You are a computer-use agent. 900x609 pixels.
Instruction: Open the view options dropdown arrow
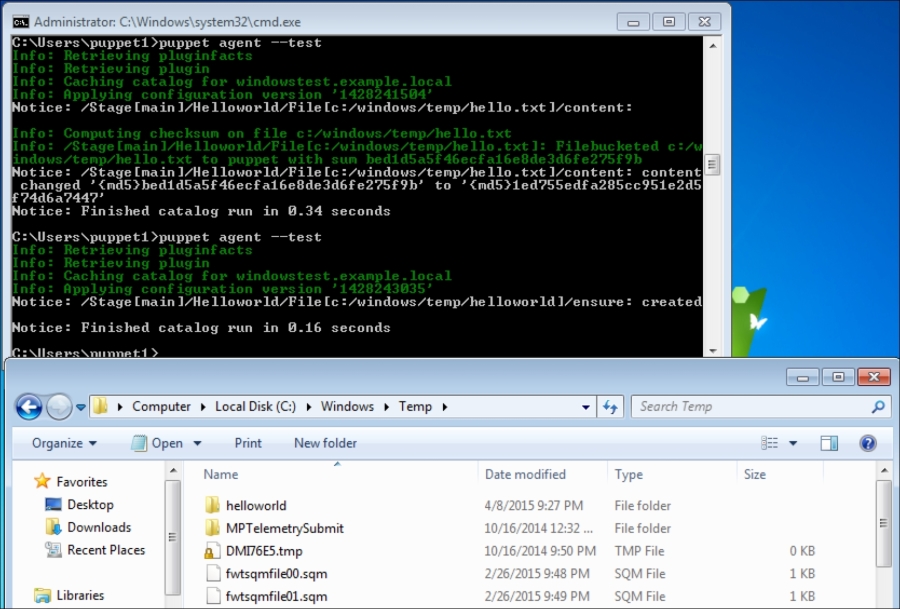pyautogui.click(x=794, y=443)
